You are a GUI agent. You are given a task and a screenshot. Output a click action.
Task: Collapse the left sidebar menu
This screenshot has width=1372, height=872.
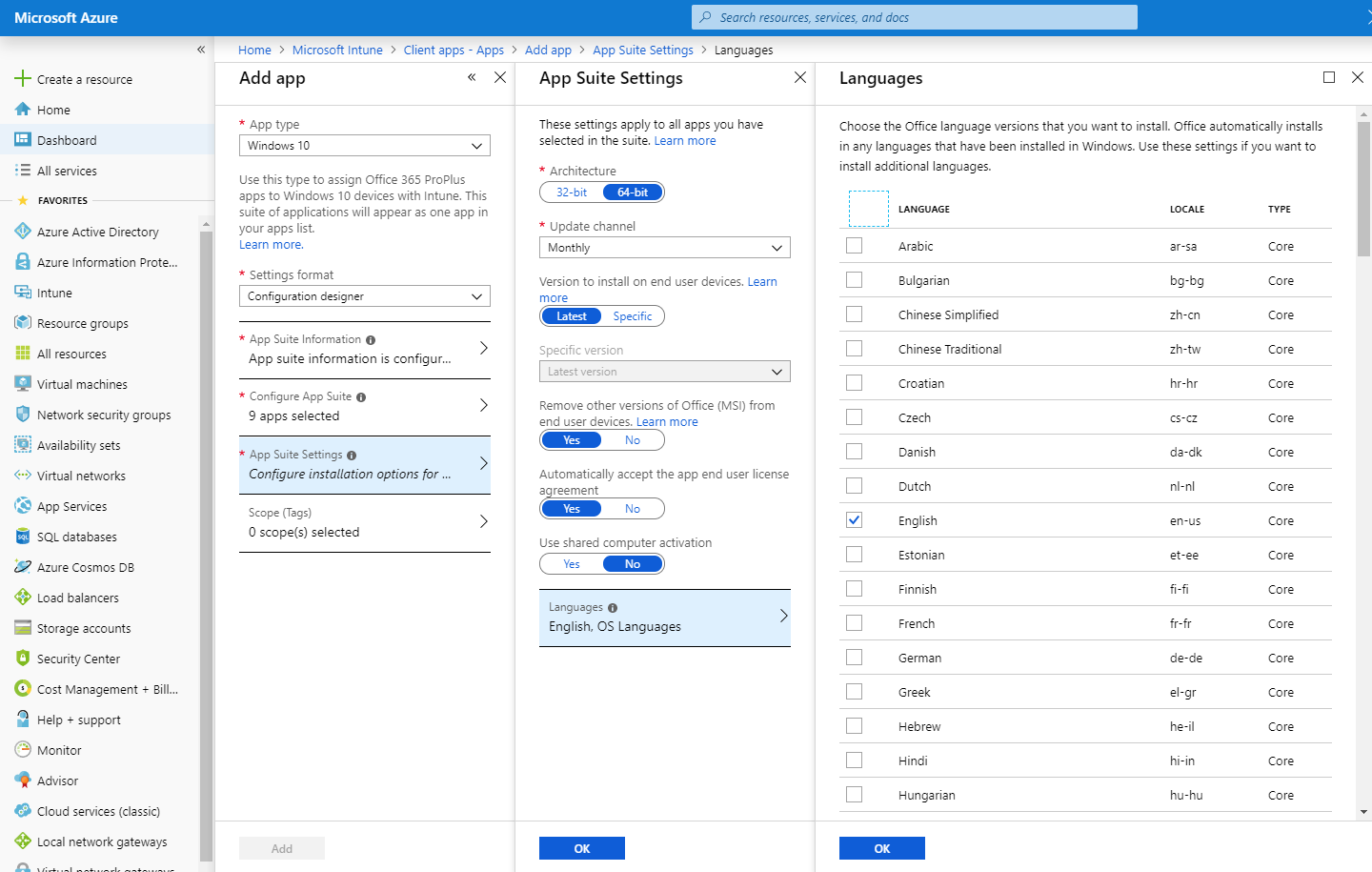click(x=201, y=50)
